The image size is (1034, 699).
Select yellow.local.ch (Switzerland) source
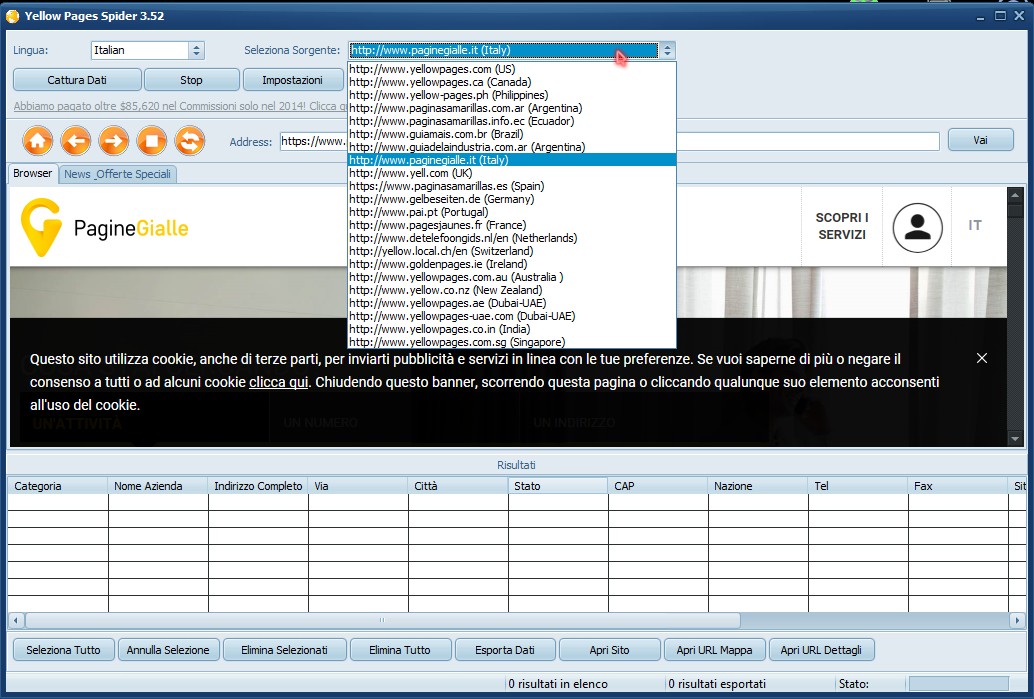click(x=512, y=251)
